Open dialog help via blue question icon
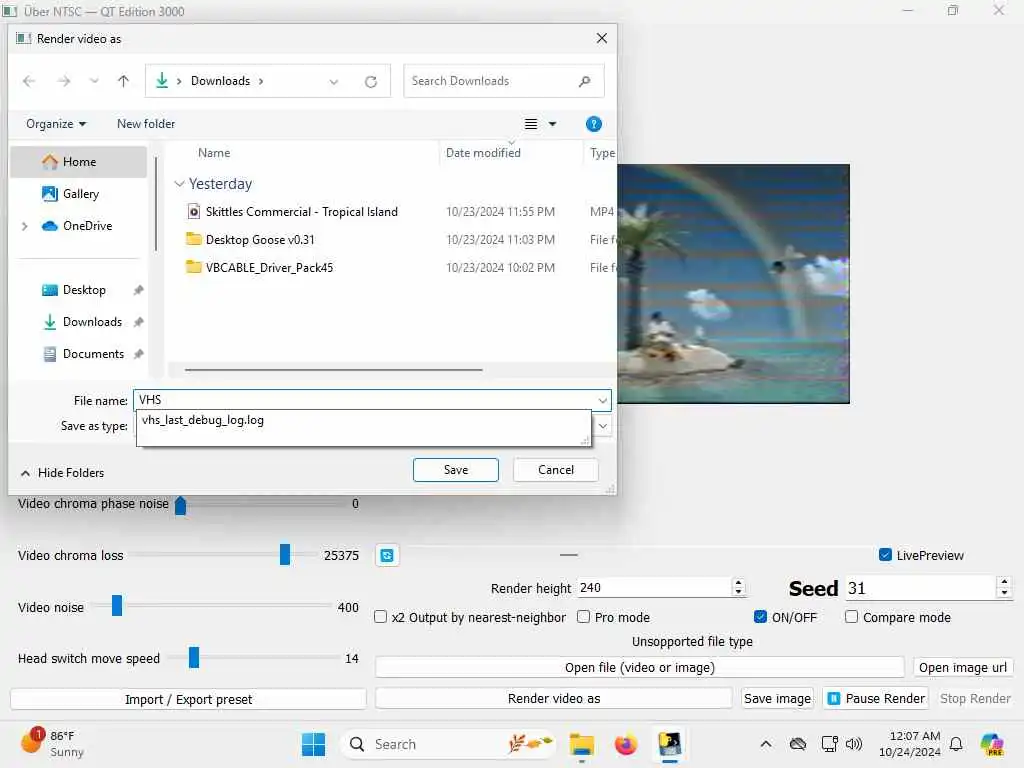Screen dimensions: 1024x768 pyautogui.click(x=594, y=124)
